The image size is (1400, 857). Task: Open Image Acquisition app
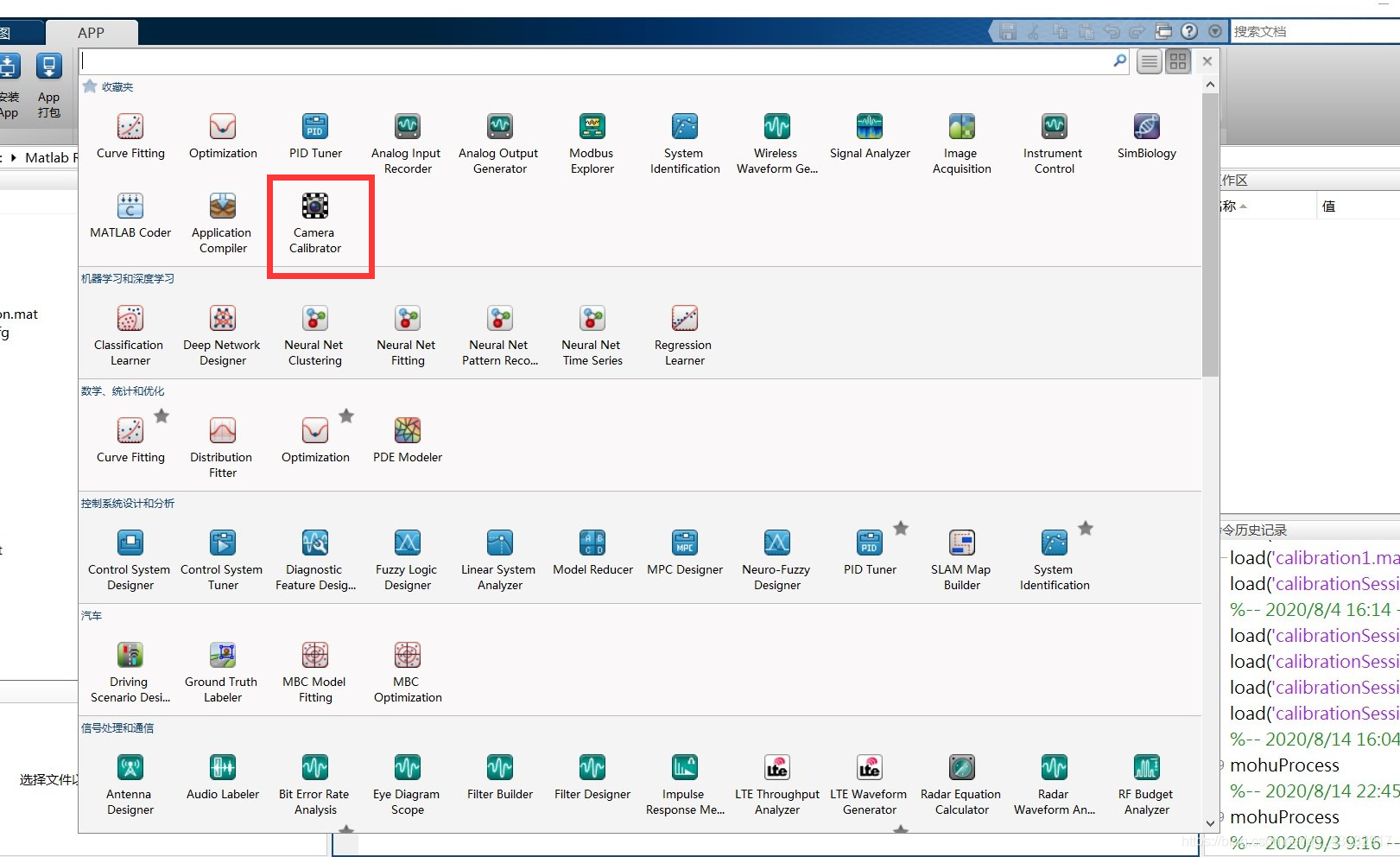(961, 143)
